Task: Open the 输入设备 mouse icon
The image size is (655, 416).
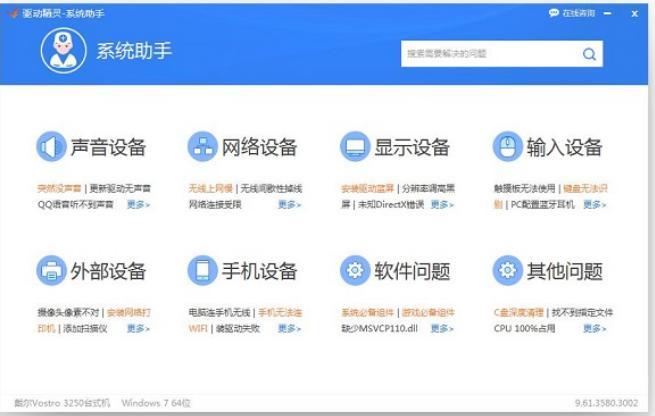Action: pos(508,146)
